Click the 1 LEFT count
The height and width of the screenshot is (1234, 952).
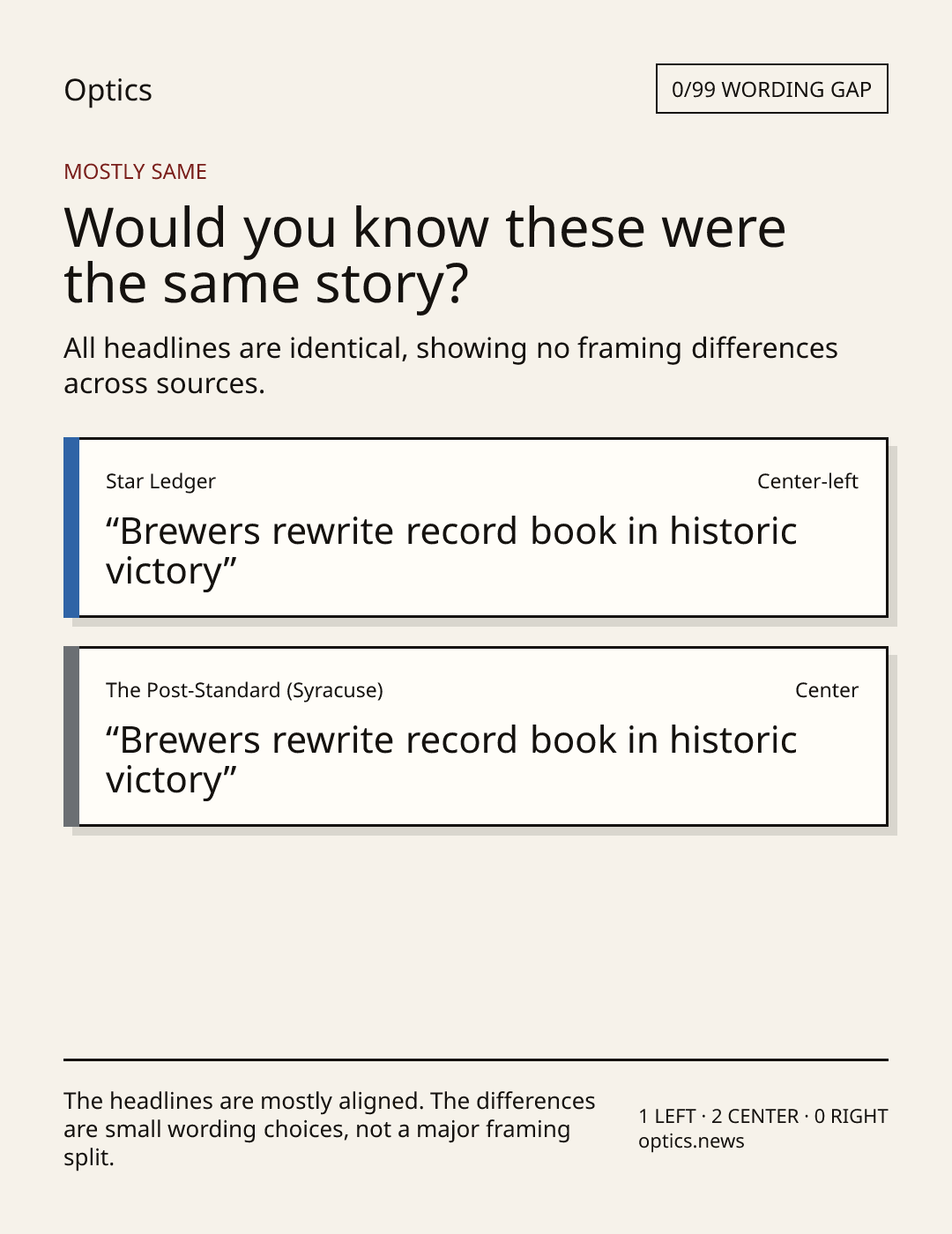click(667, 1117)
